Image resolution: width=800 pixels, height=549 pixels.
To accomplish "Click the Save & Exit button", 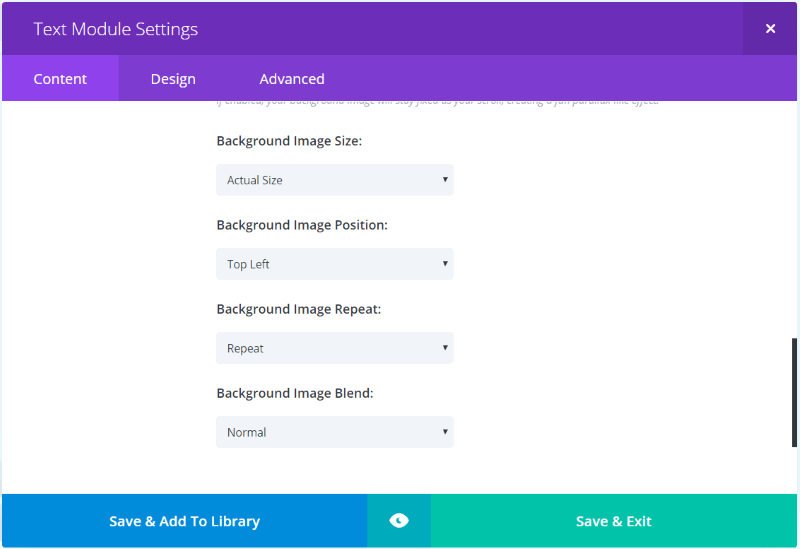I will [614, 520].
